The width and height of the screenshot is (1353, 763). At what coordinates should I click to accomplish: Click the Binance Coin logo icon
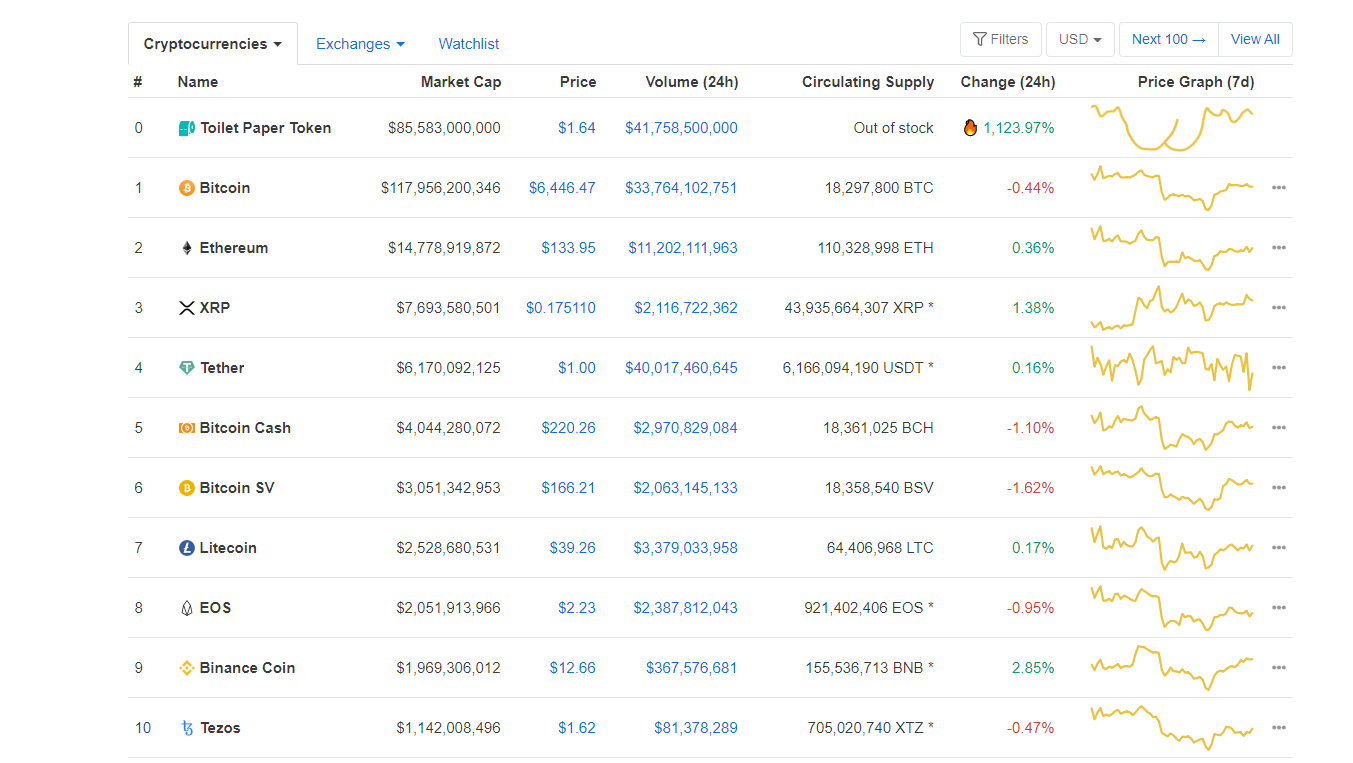[x=187, y=668]
